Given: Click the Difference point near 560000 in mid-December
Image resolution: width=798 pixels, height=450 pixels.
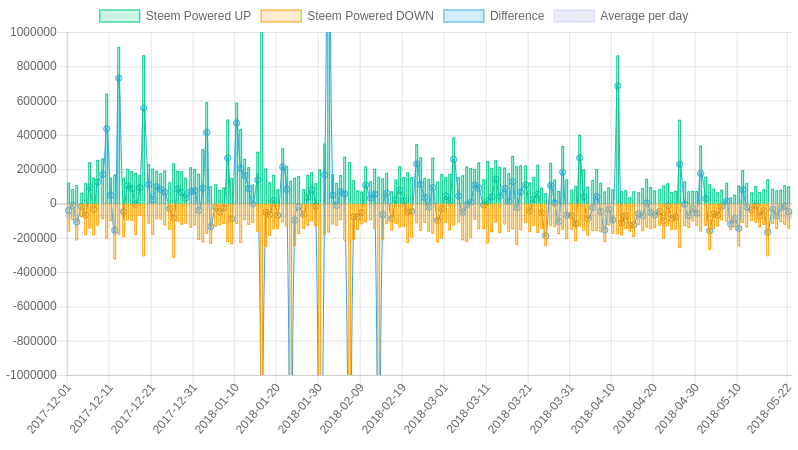Looking at the screenshot, I should click(144, 108).
